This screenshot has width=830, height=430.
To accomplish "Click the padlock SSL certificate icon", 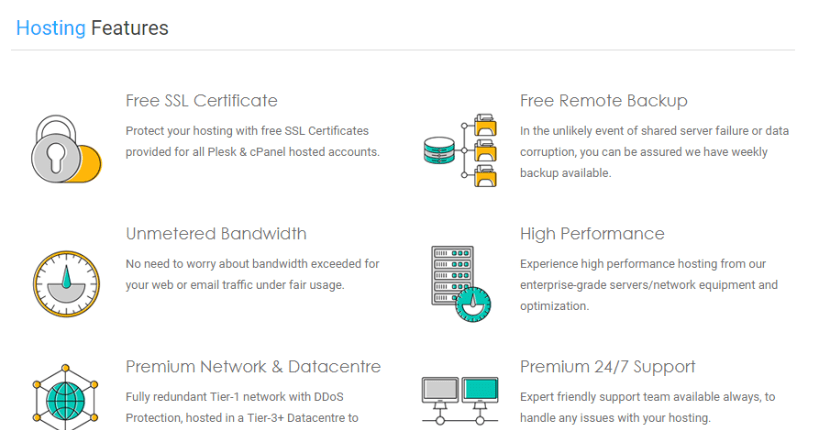I will 66,149.
